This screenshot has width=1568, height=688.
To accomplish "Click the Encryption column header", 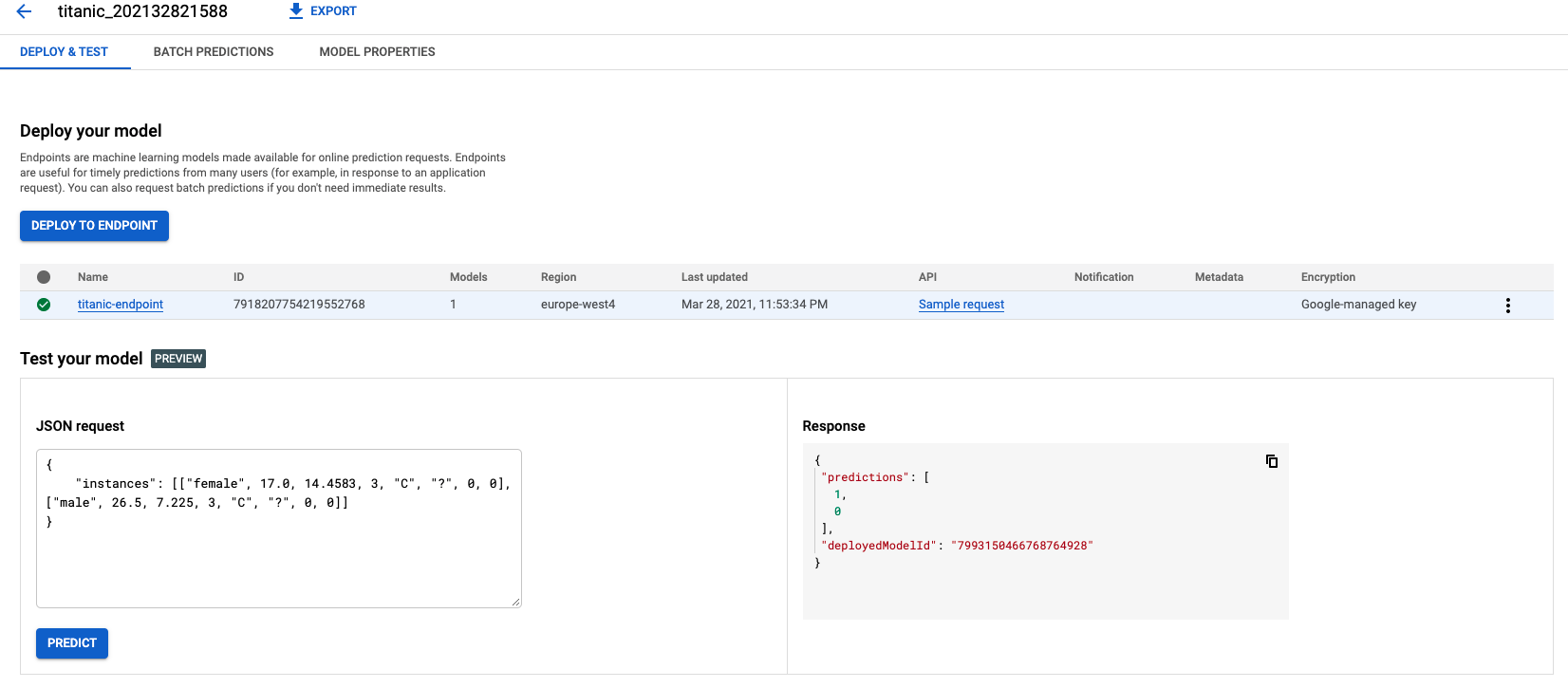I will coord(1328,277).
